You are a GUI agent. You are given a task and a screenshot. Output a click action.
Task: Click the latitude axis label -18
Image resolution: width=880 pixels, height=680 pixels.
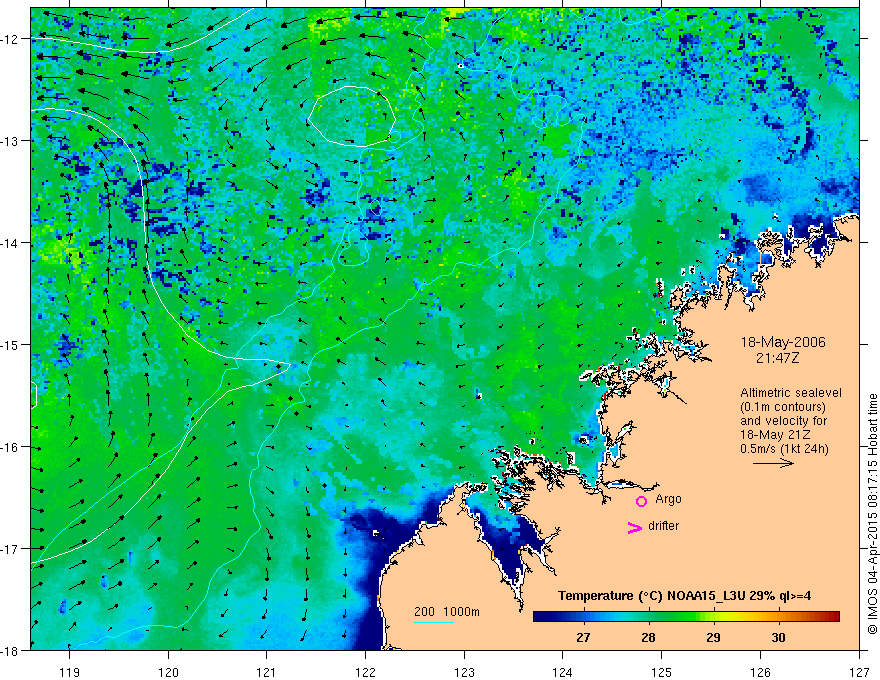click(10, 651)
